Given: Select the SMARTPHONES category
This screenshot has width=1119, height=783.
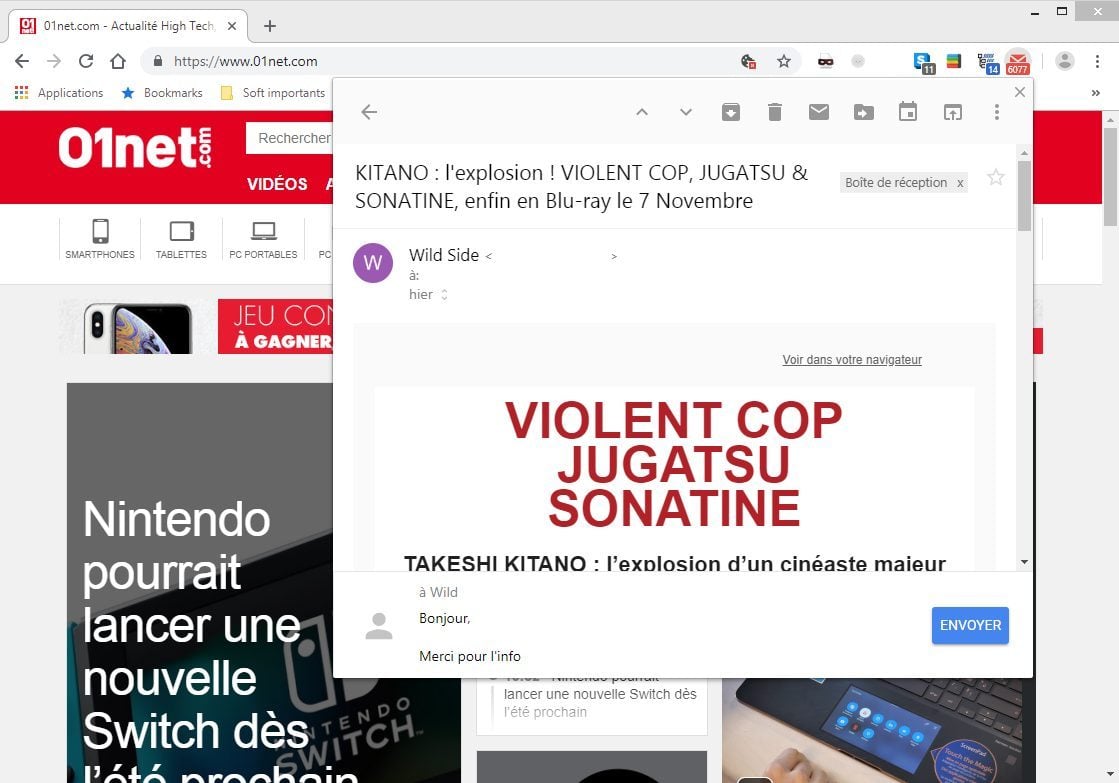Looking at the screenshot, I should click(100, 240).
